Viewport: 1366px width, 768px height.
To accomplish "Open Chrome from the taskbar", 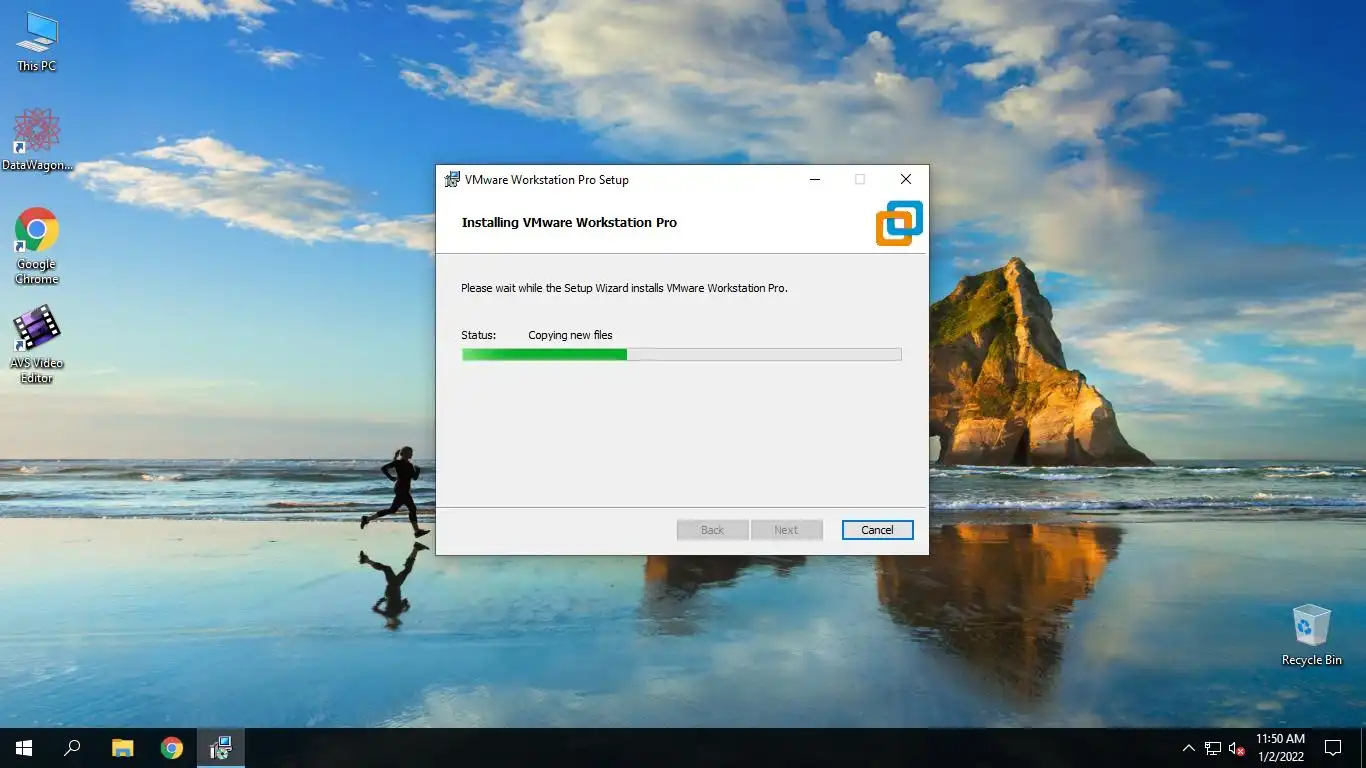I will pos(172,748).
